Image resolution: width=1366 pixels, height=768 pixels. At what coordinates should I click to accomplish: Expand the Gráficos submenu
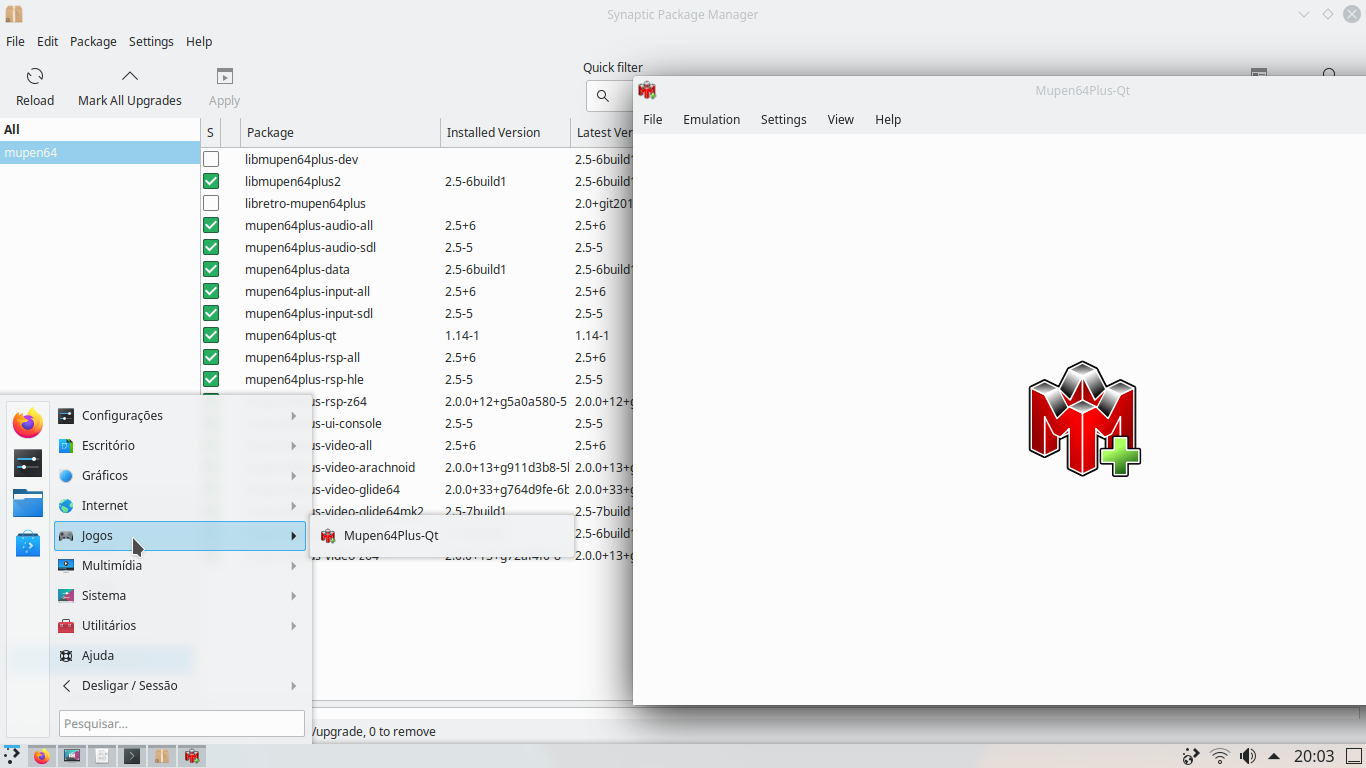(x=180, y=475)
